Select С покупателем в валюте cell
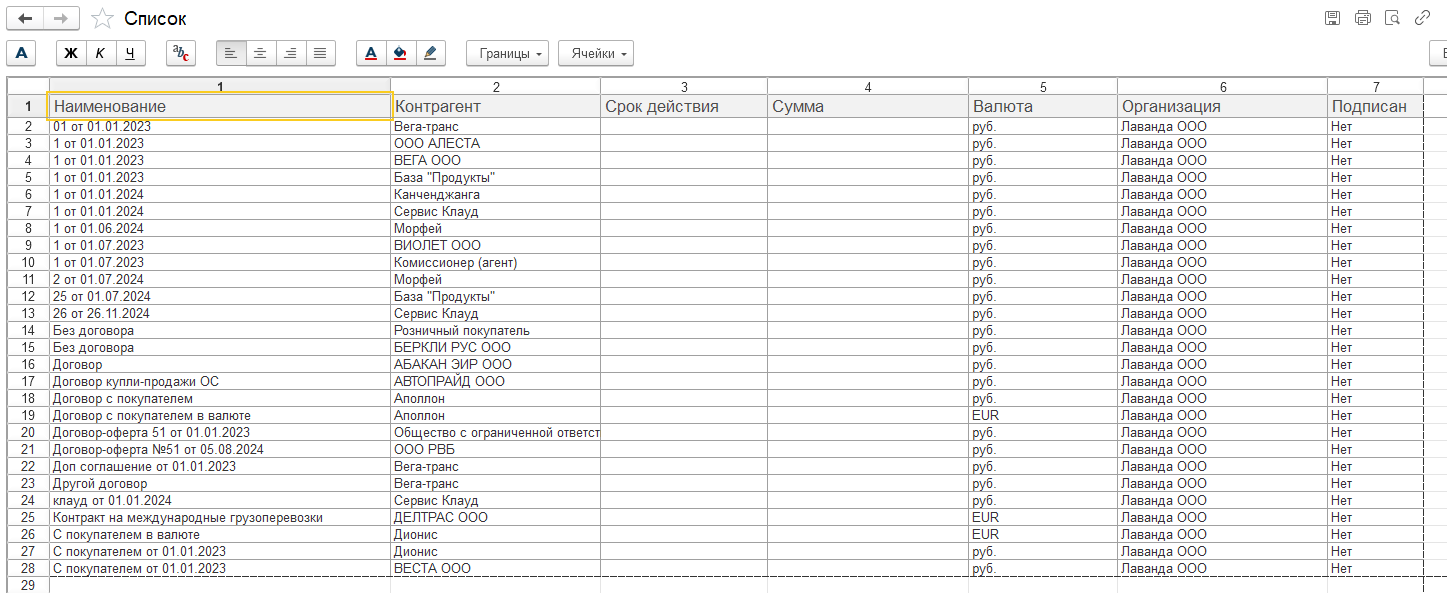The height and width of the screenshot is (593, 1447). click(x=219, y=535)
